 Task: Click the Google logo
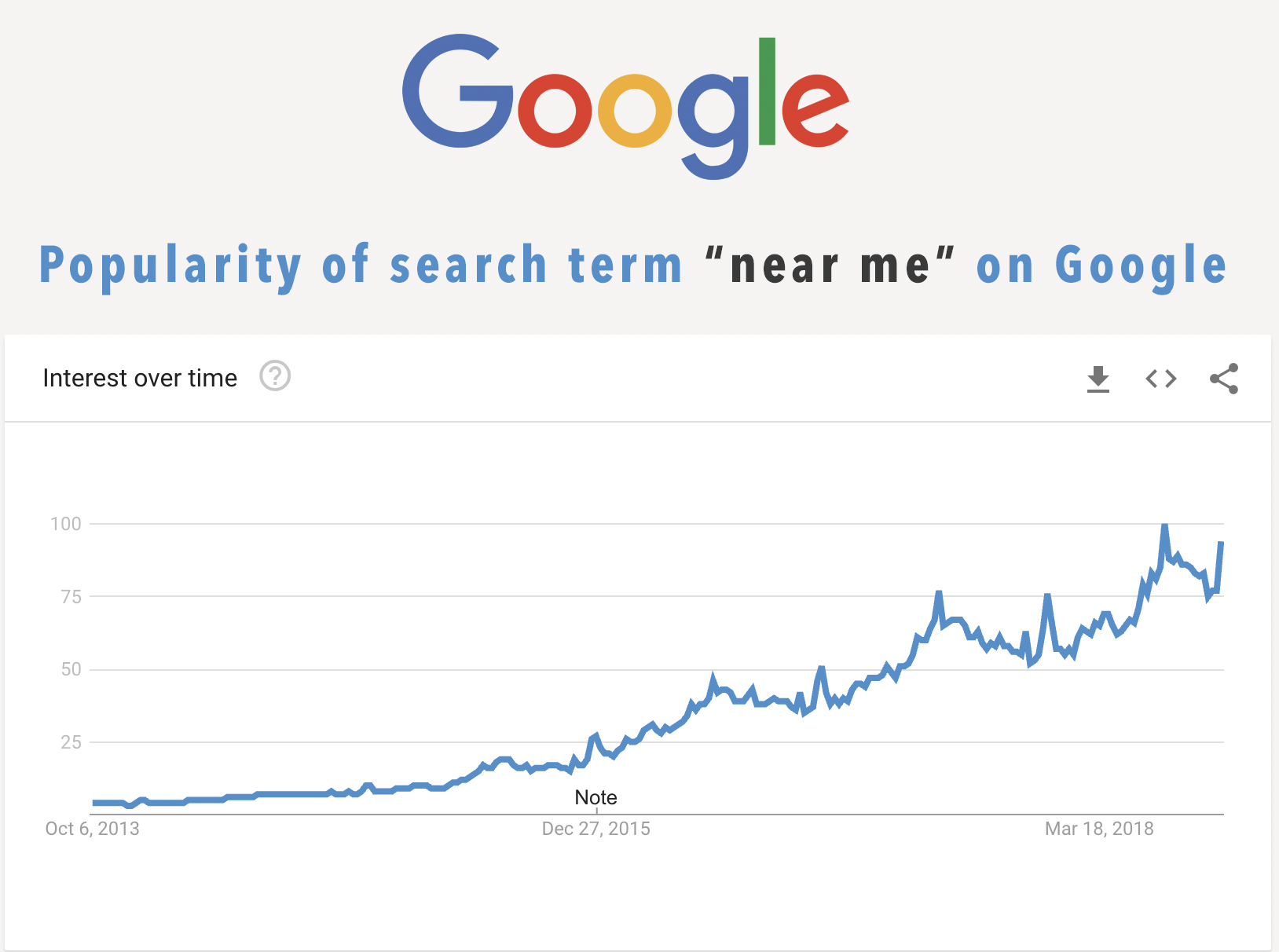tap(625, 106)
